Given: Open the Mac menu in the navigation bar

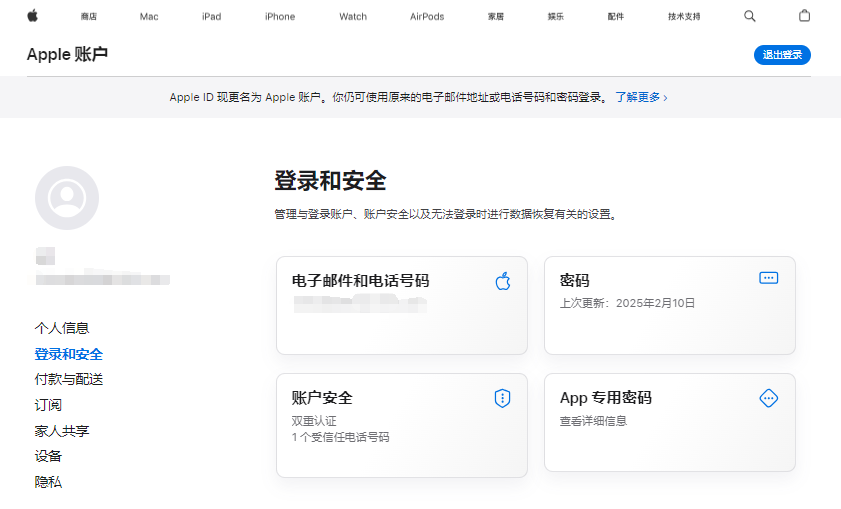Looking at the screenshot, I should 149,17.
